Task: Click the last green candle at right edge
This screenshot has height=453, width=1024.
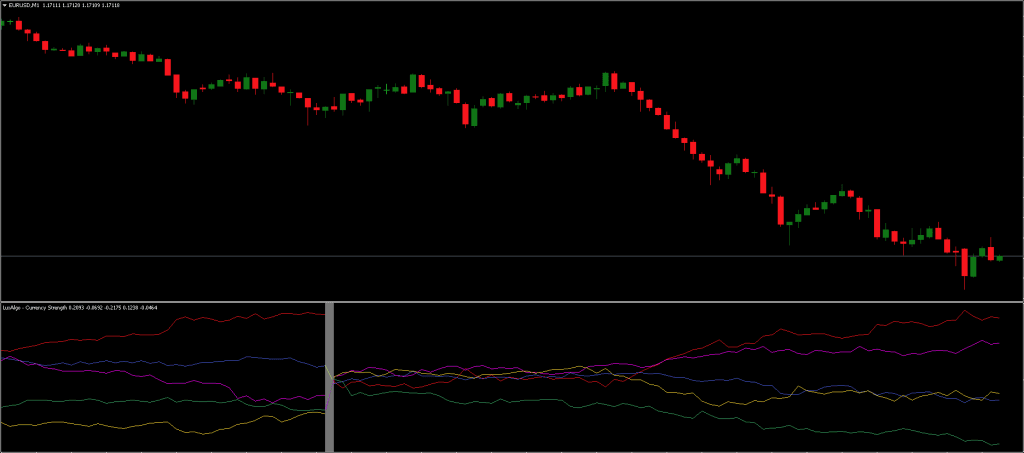Action: (x=999, y=258)
